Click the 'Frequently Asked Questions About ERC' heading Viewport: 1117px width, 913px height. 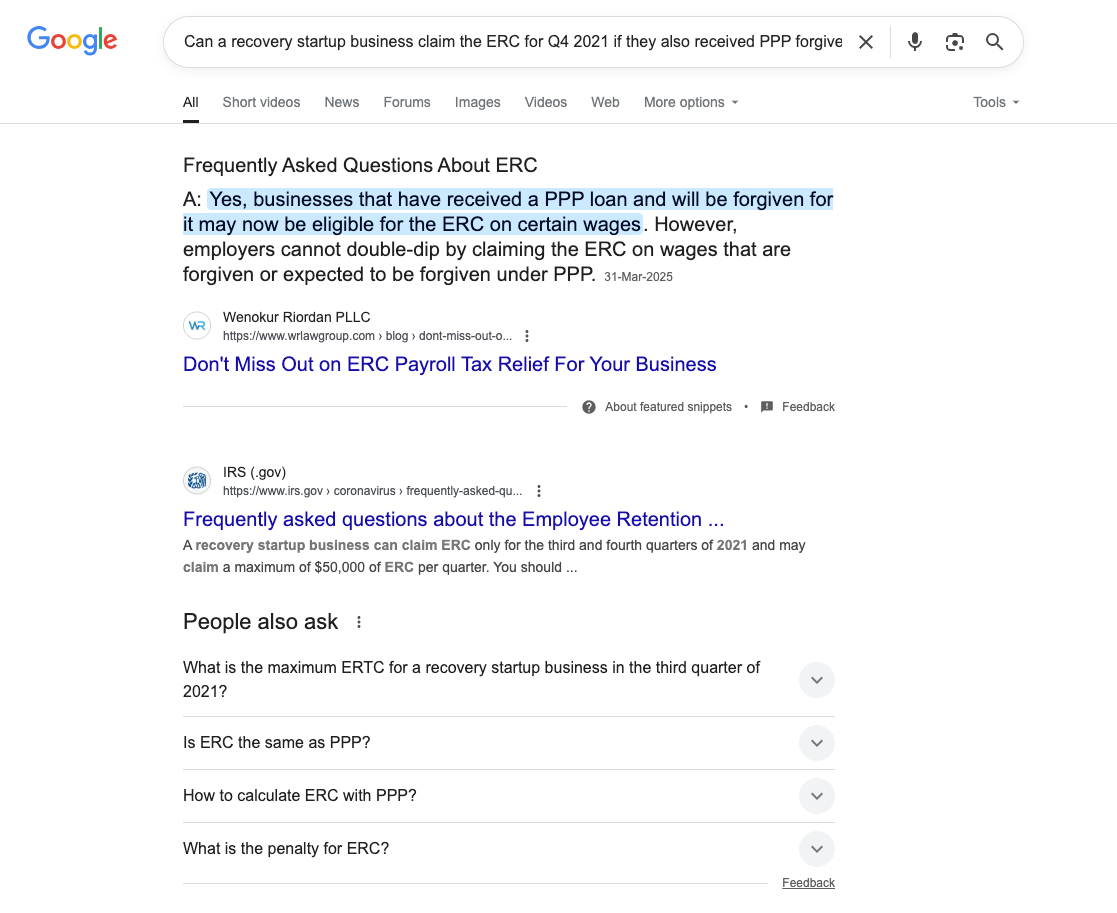(x=360, y=165)
